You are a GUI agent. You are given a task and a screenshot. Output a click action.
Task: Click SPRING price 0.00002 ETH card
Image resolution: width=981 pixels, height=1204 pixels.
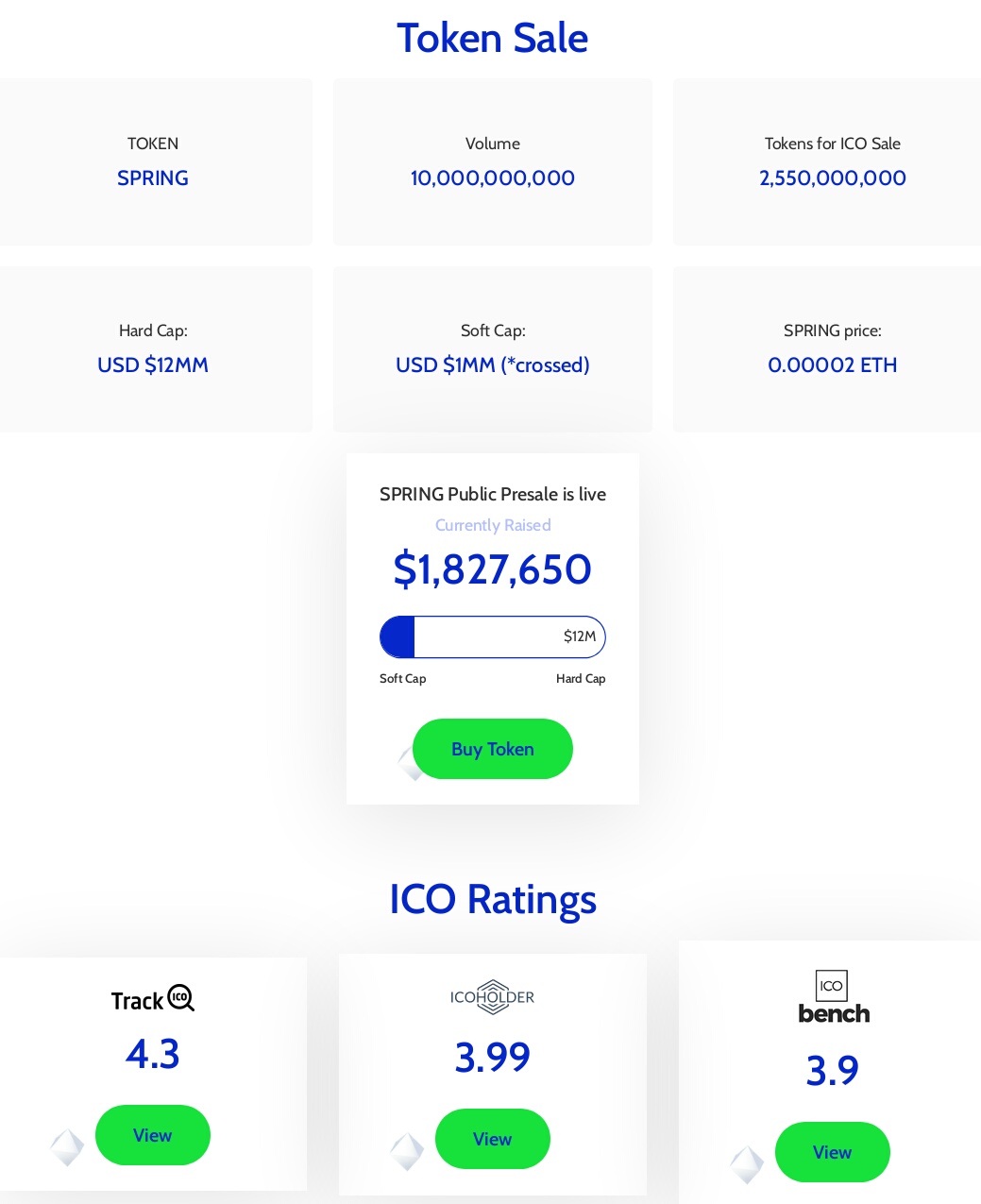pos(832,349)
